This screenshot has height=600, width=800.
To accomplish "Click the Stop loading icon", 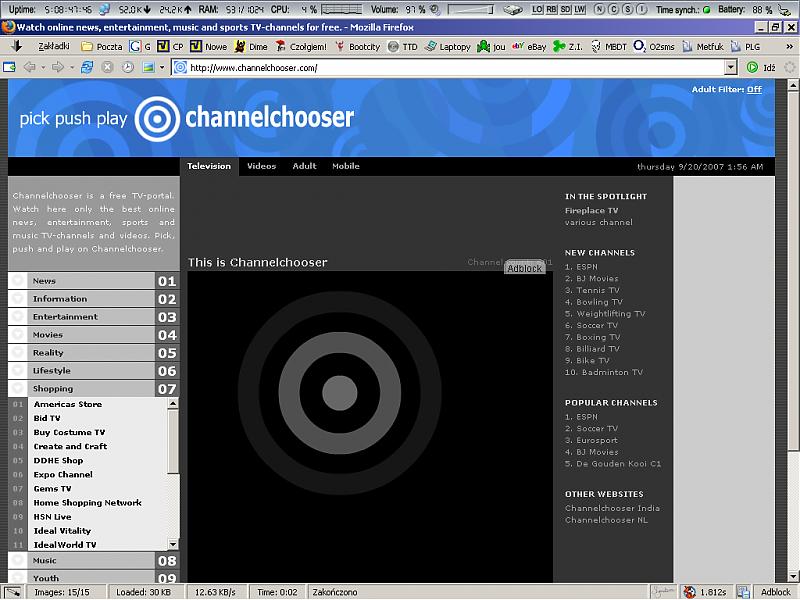I will pyautogui.click(x=107, y=67).
